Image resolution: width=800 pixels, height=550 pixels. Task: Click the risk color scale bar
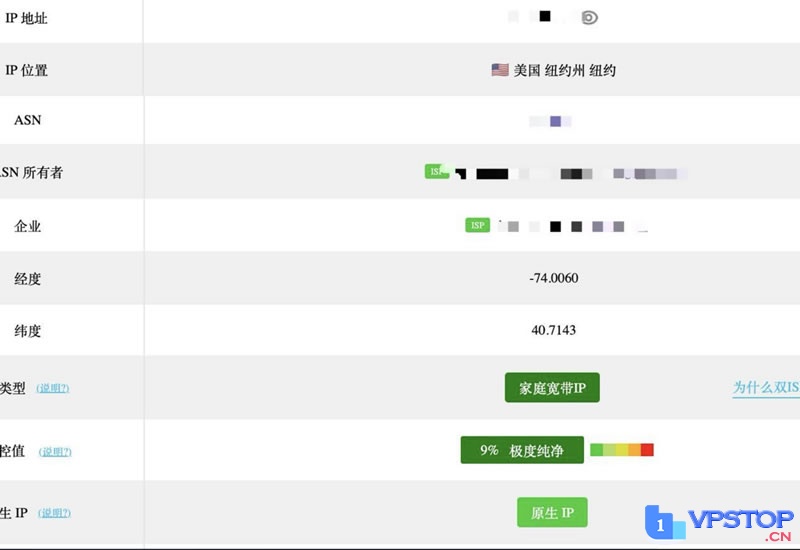point(621,449)
